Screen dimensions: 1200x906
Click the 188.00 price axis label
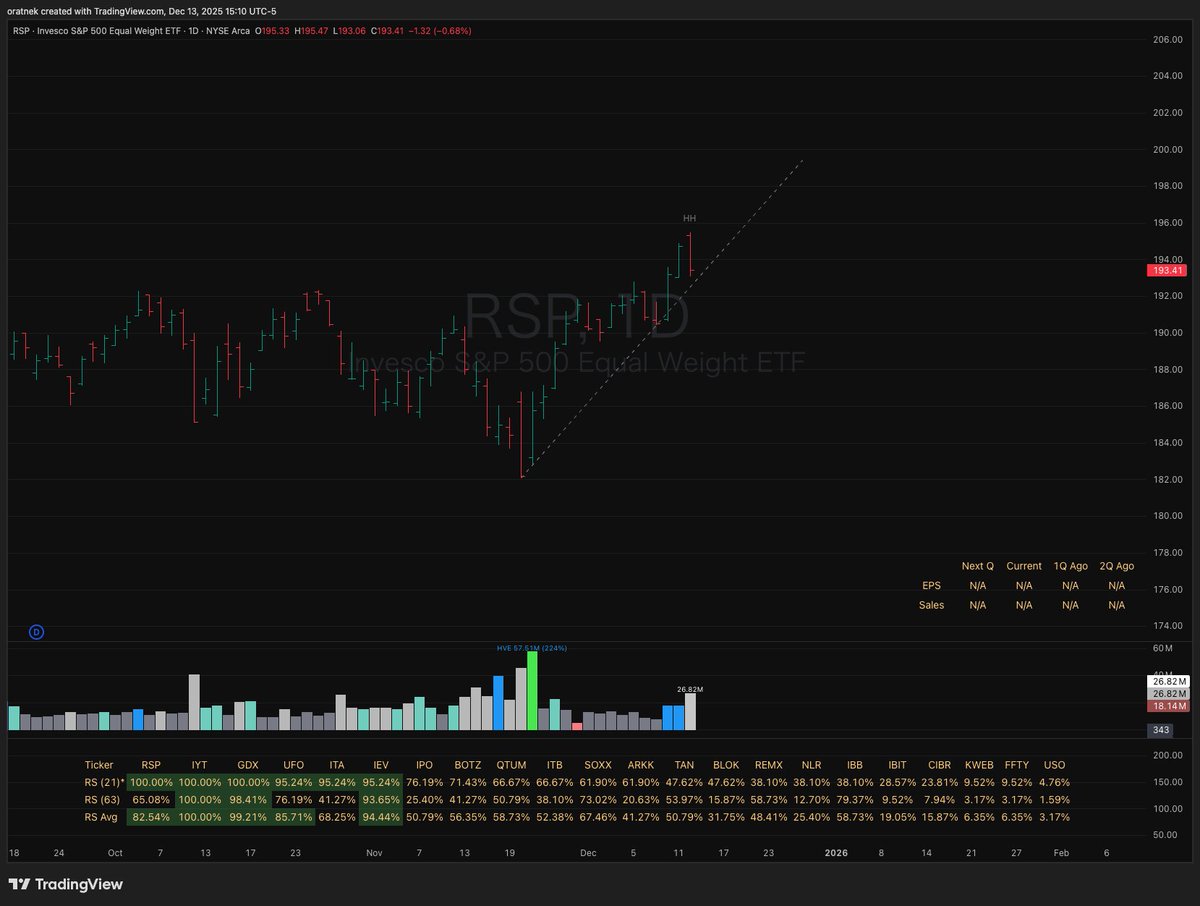[x=1167, y=369]
